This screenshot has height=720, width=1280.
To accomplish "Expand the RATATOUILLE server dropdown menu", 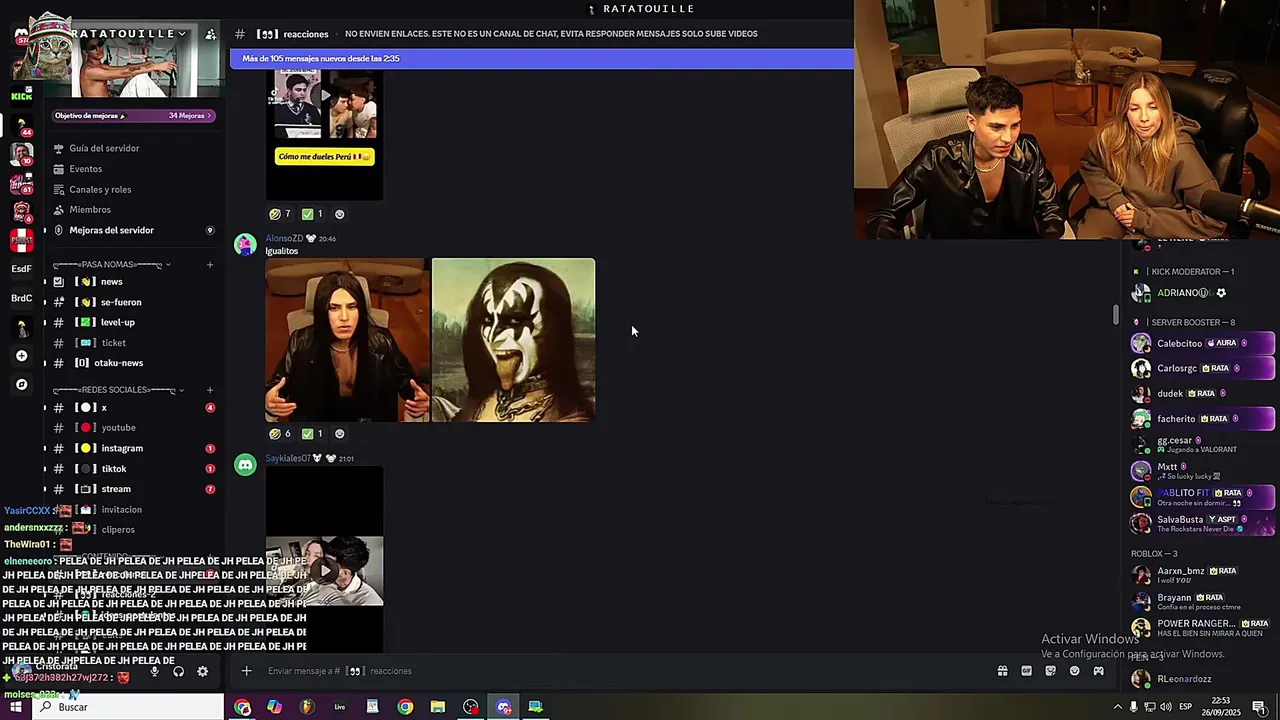I will 182,34.
